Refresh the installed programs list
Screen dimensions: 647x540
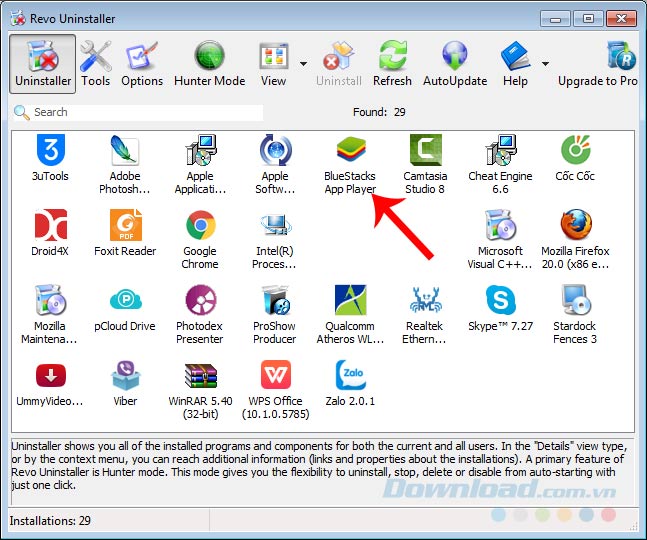point(392,64)
